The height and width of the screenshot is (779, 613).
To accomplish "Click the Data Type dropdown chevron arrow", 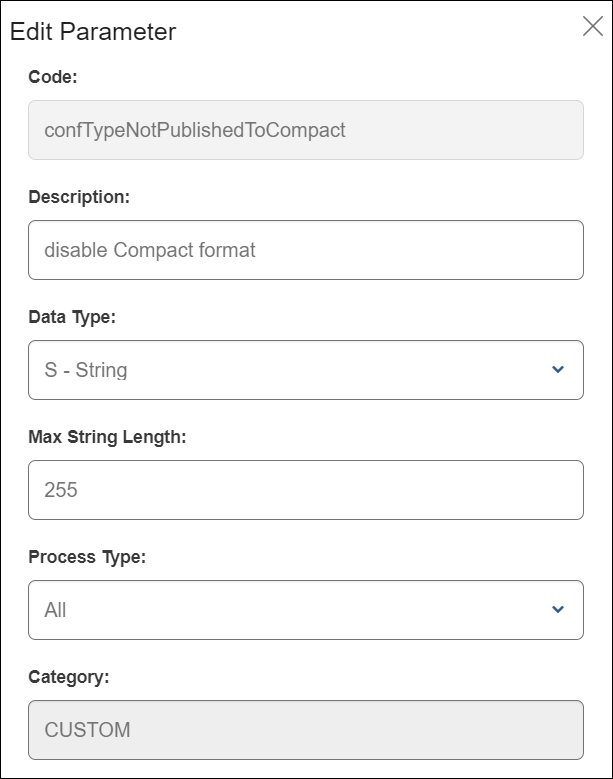I will click(x=558, y=370).
